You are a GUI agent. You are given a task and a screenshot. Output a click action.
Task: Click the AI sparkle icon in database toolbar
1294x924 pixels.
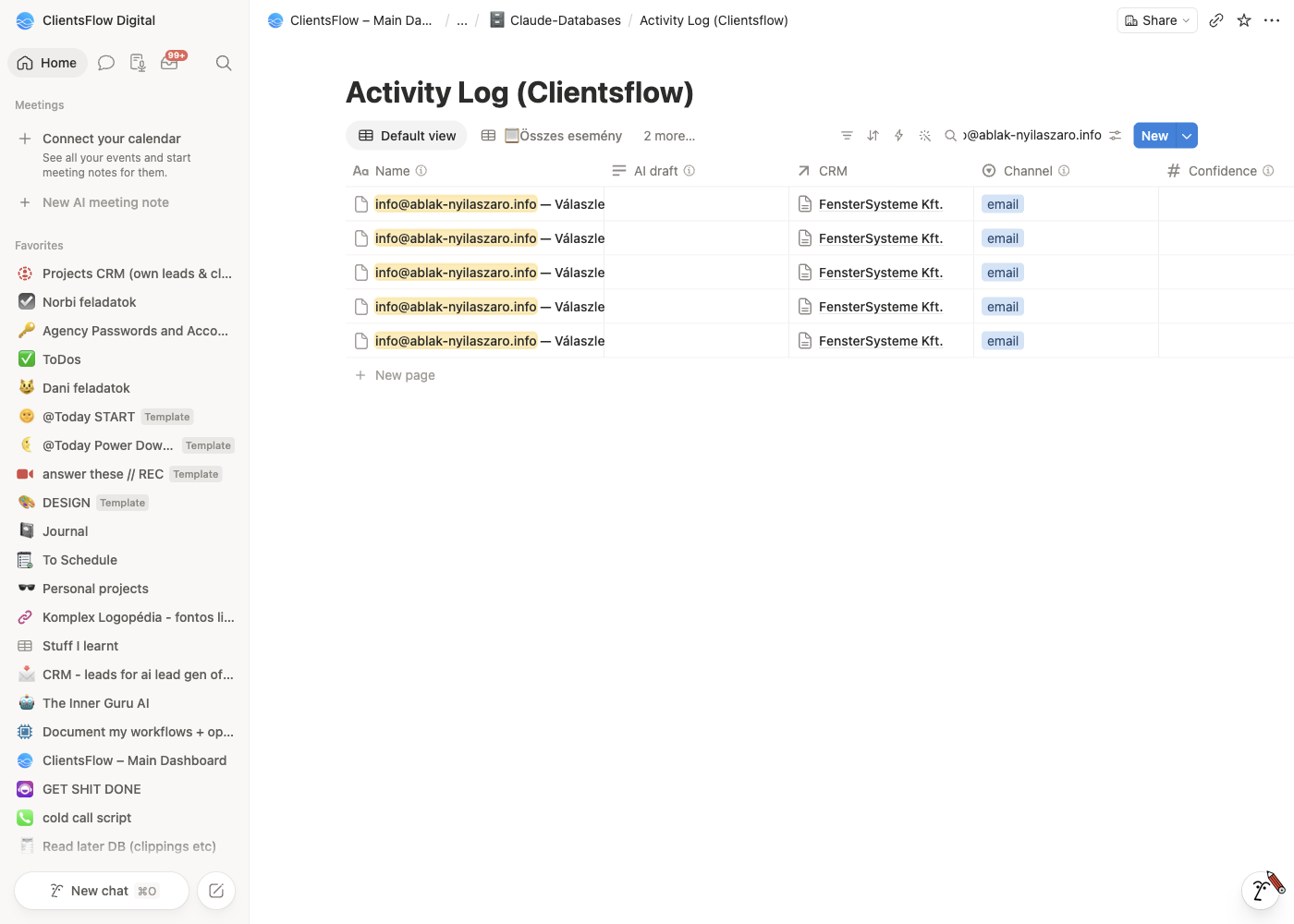click(924, 136)
